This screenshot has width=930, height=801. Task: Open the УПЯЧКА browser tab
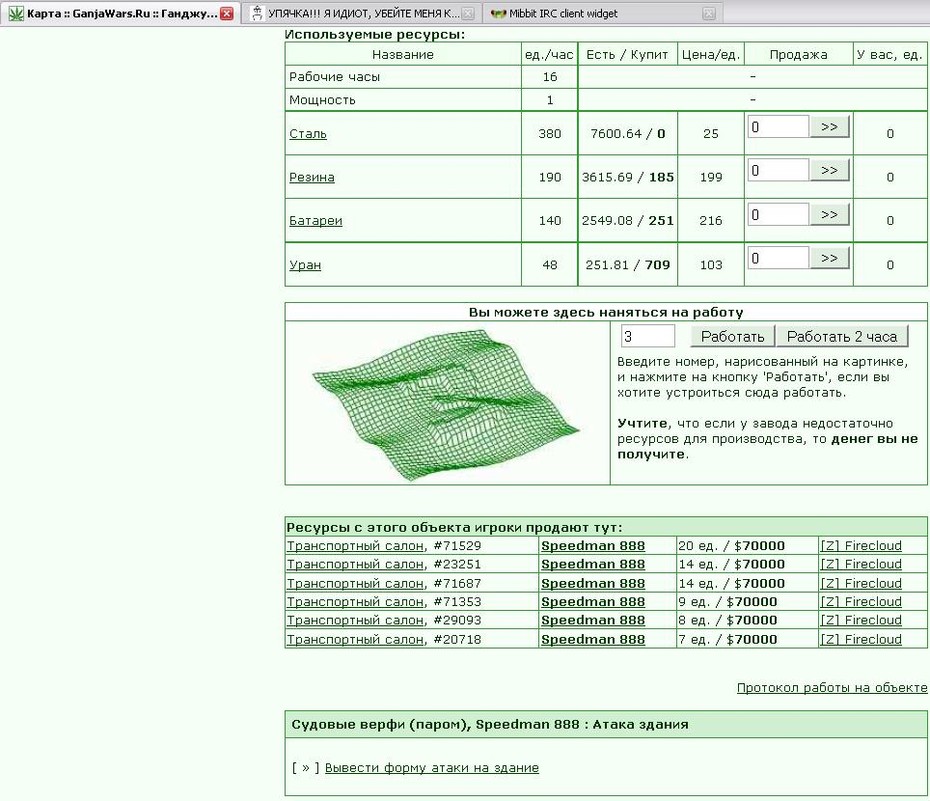tap(362, 13)
